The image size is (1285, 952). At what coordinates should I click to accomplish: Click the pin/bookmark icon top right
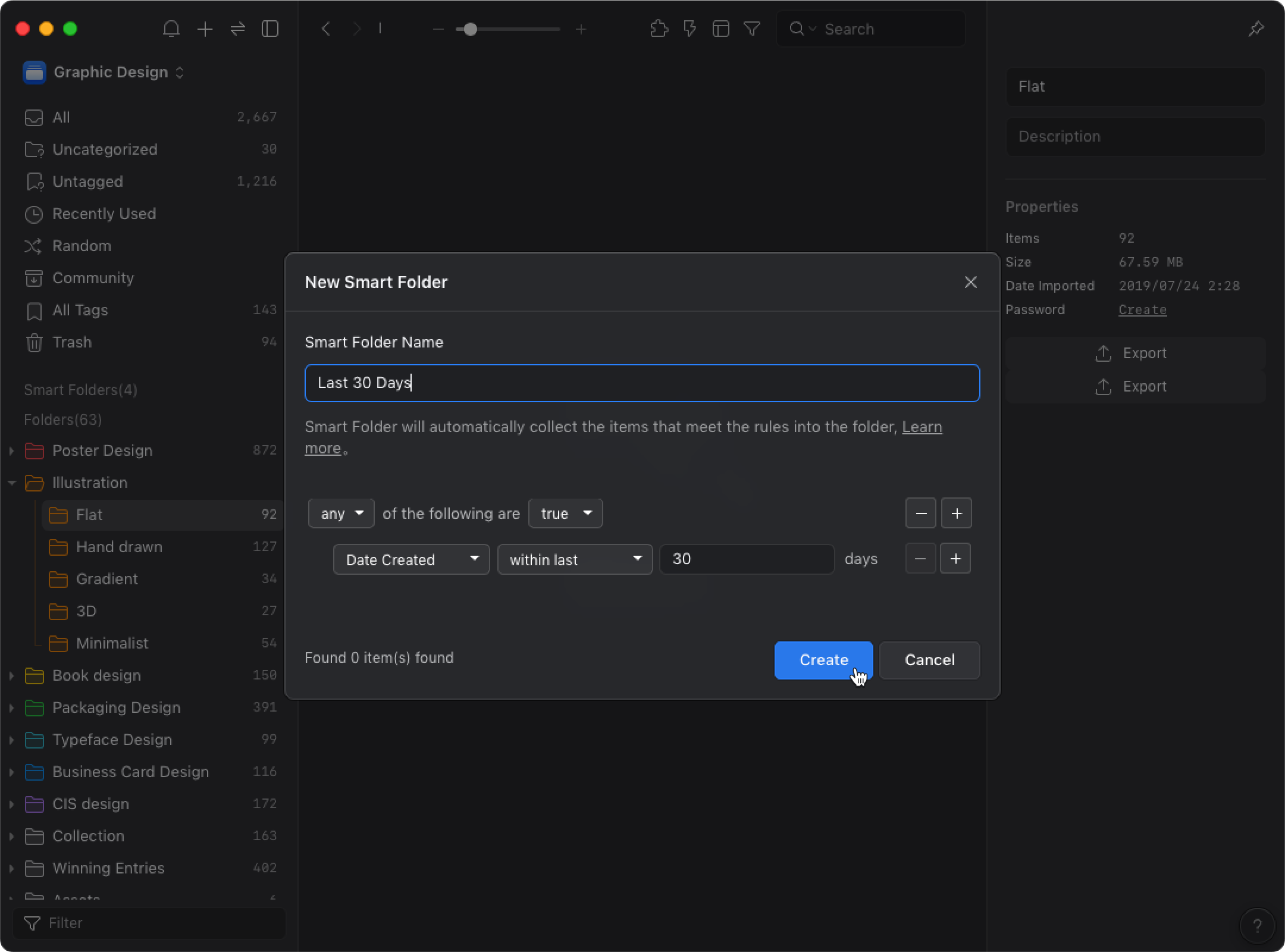pos(1257,28)
